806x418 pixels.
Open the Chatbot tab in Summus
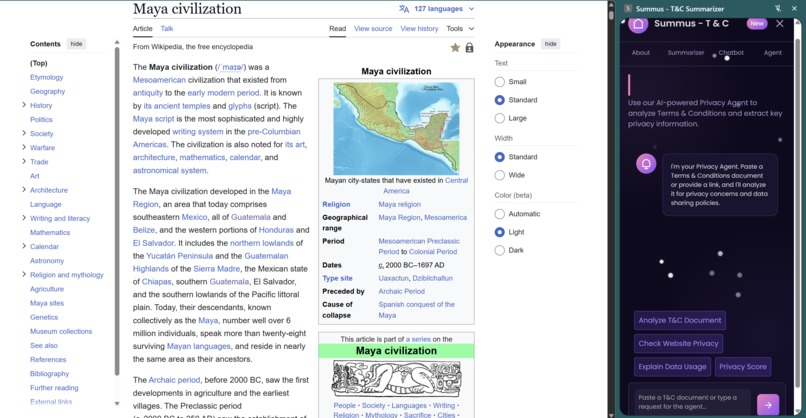tap(731, 52)
